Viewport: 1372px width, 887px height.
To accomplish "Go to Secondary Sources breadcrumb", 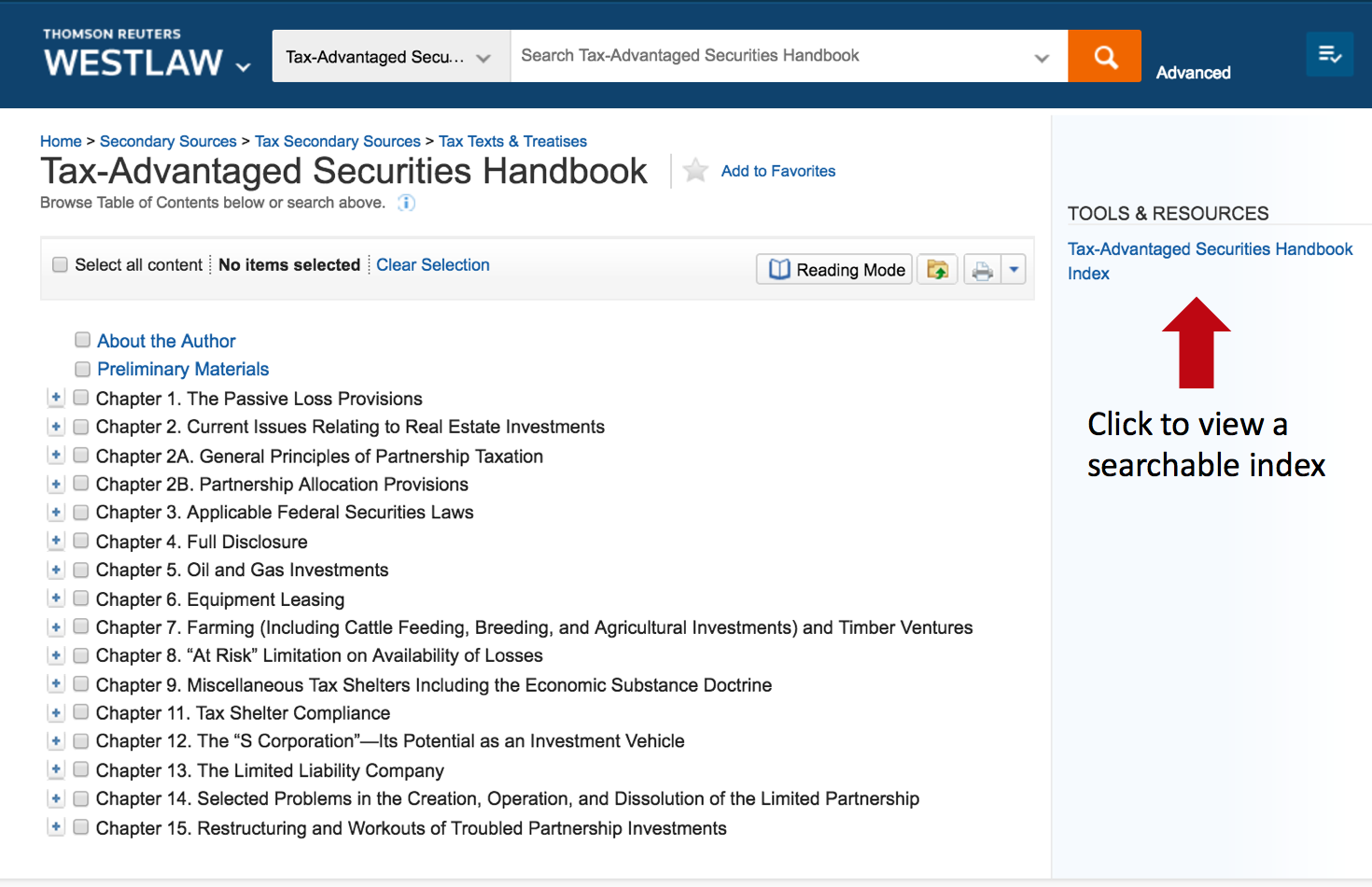I will tap(168, 141).
